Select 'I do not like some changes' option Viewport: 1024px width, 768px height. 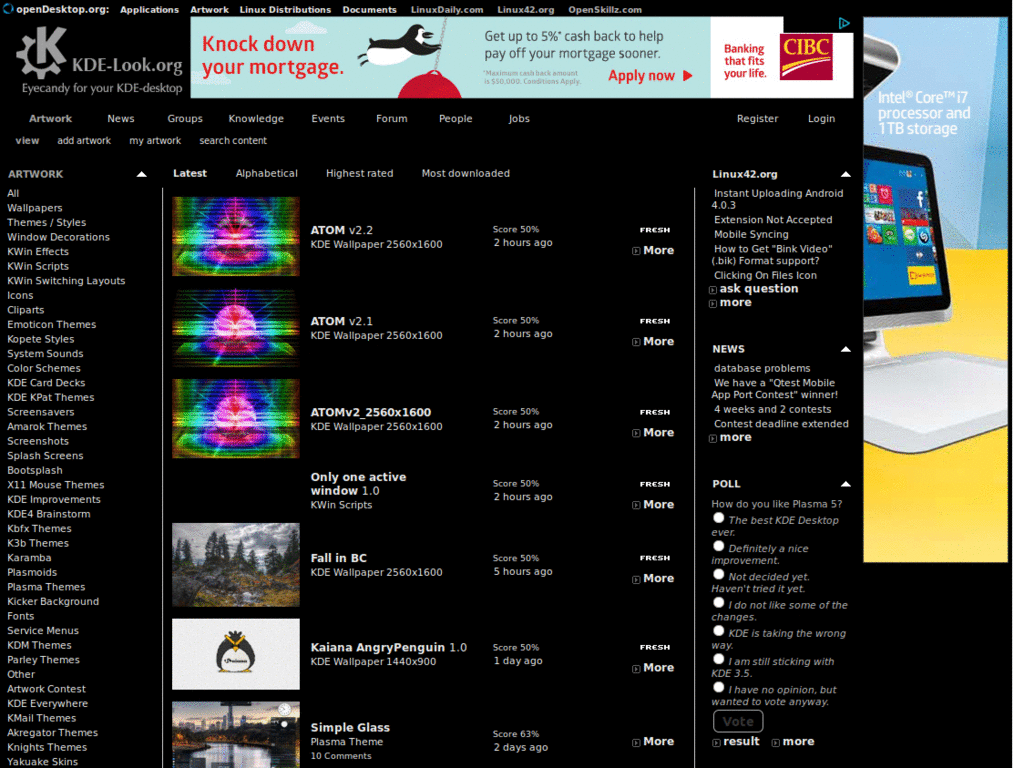pos(718,602)
